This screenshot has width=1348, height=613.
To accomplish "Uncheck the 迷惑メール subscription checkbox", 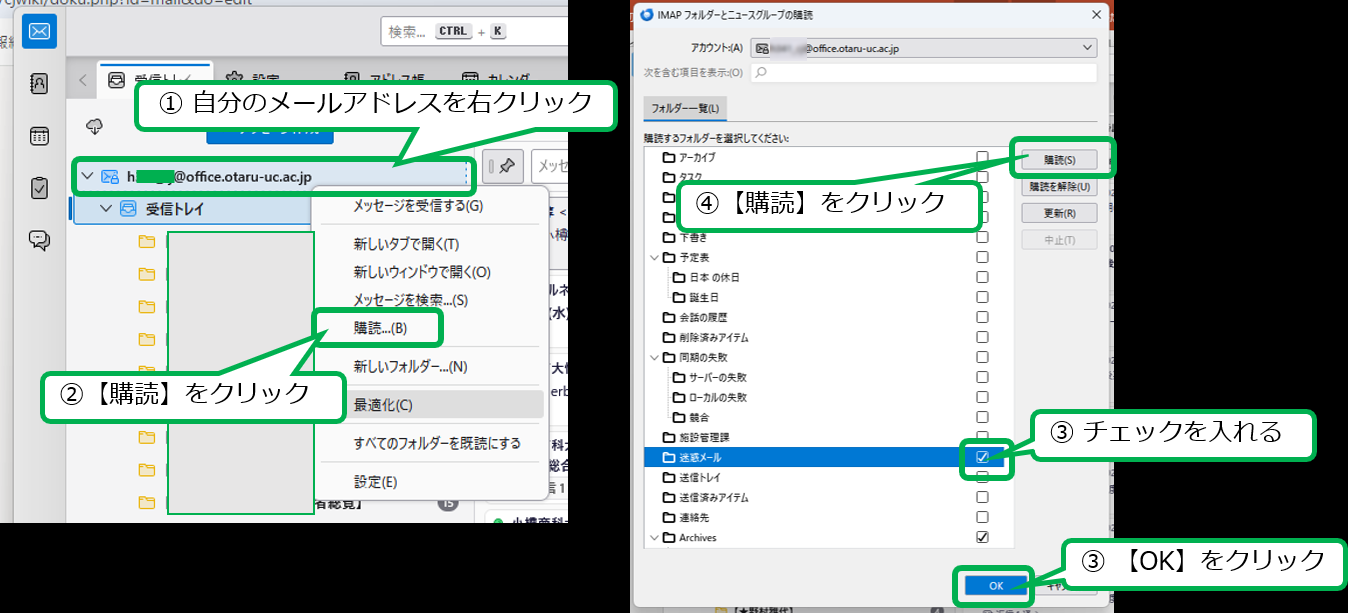I will 982,457.
